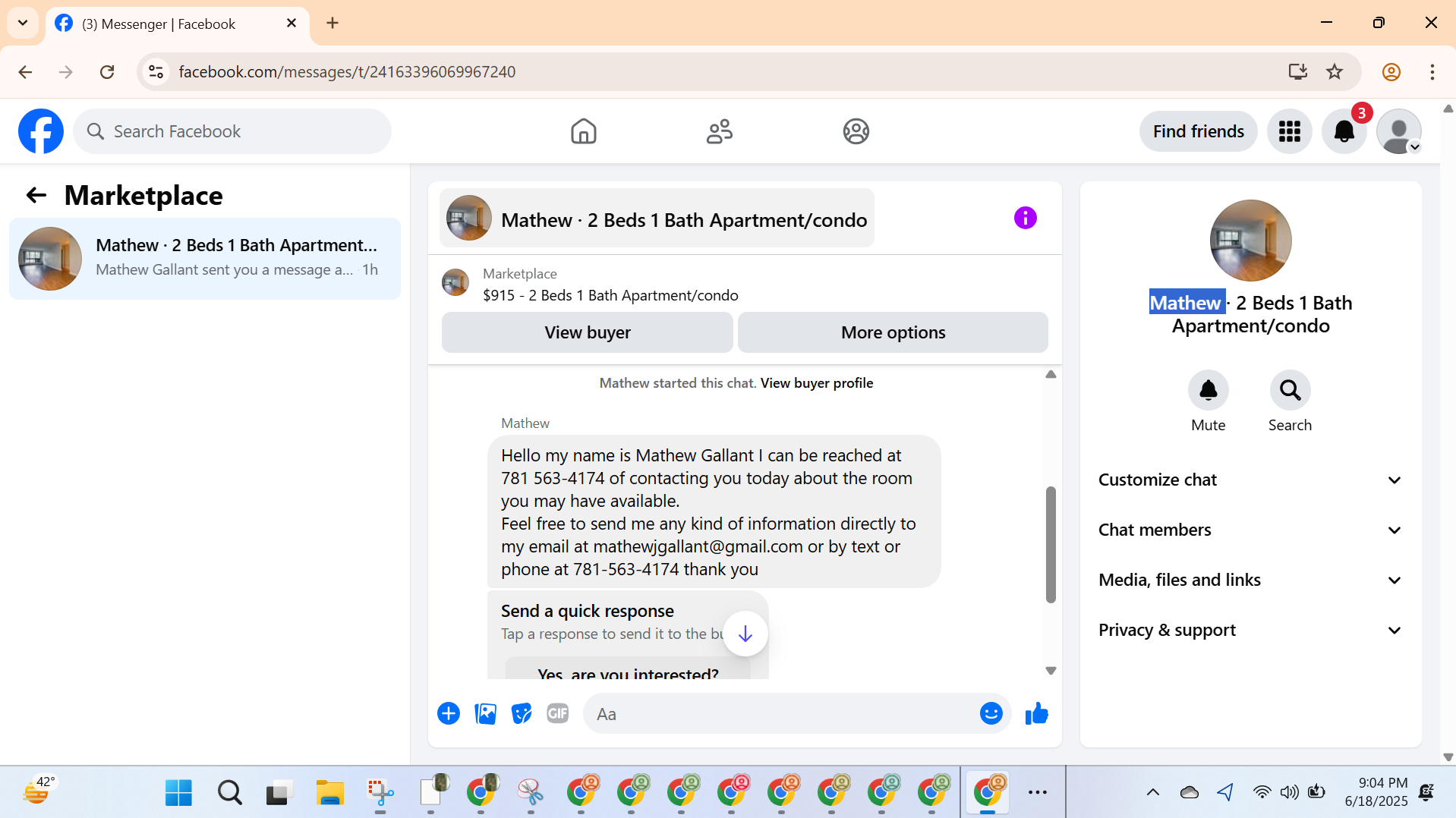The height and width of the screenshot is (818, 1456).
Task: Click the Marketplace listing thumbnail
Action: [x=455, y=282]
